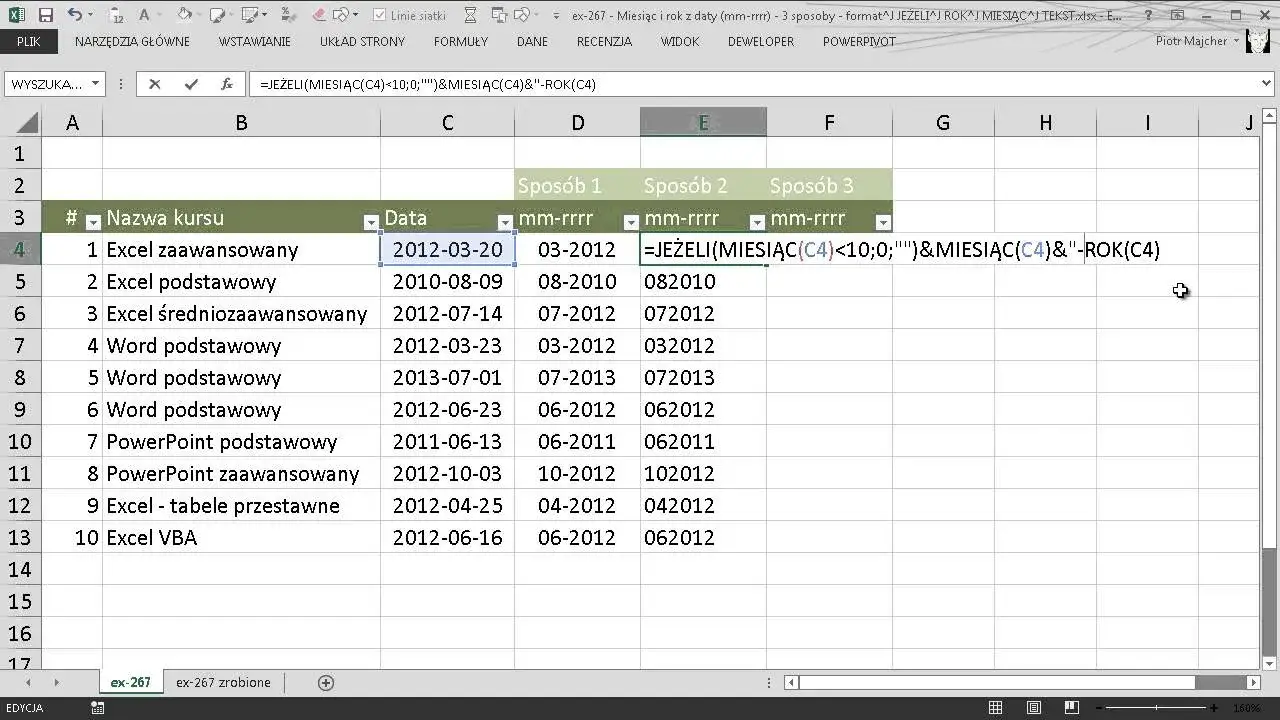Open filter dropdown in column D mm-rrrr

631,222
